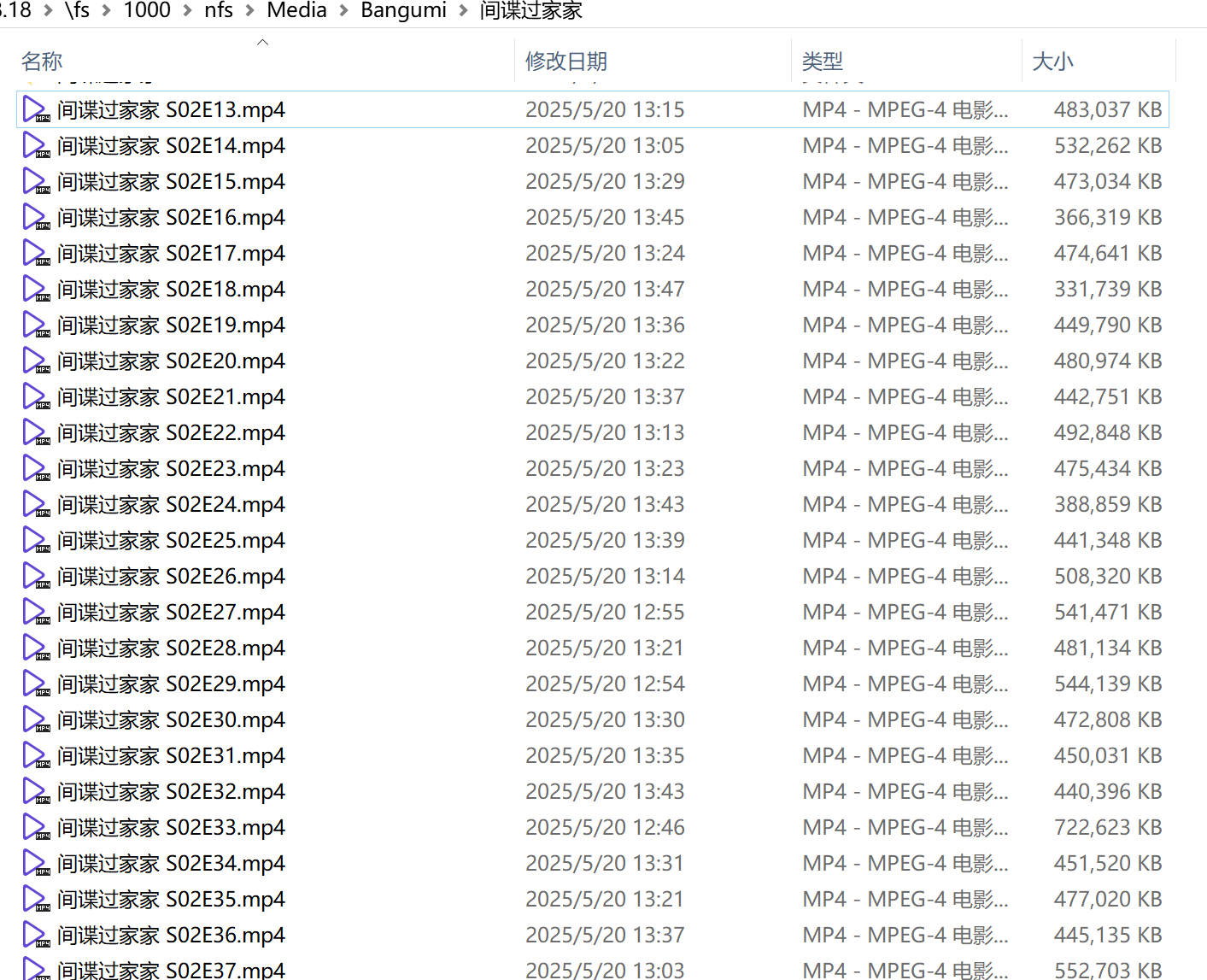Screen dimensions: 1207x980
Task: Click the MP4 icon of S02E31.mp4
Action: pyautogui.click(x=36, y=755)
